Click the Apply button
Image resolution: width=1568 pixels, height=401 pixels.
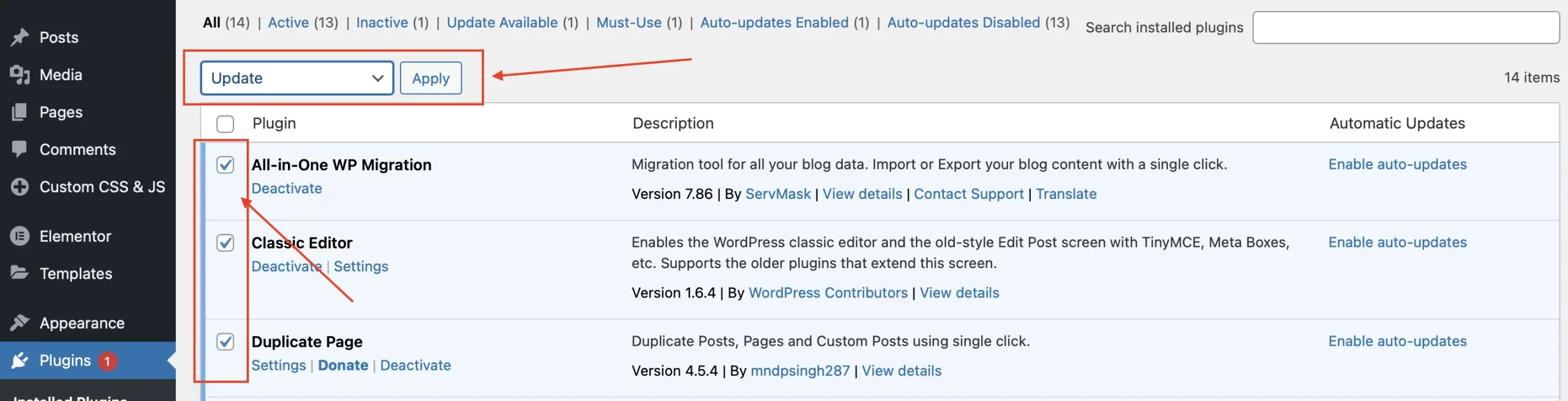tap(431, 78)
